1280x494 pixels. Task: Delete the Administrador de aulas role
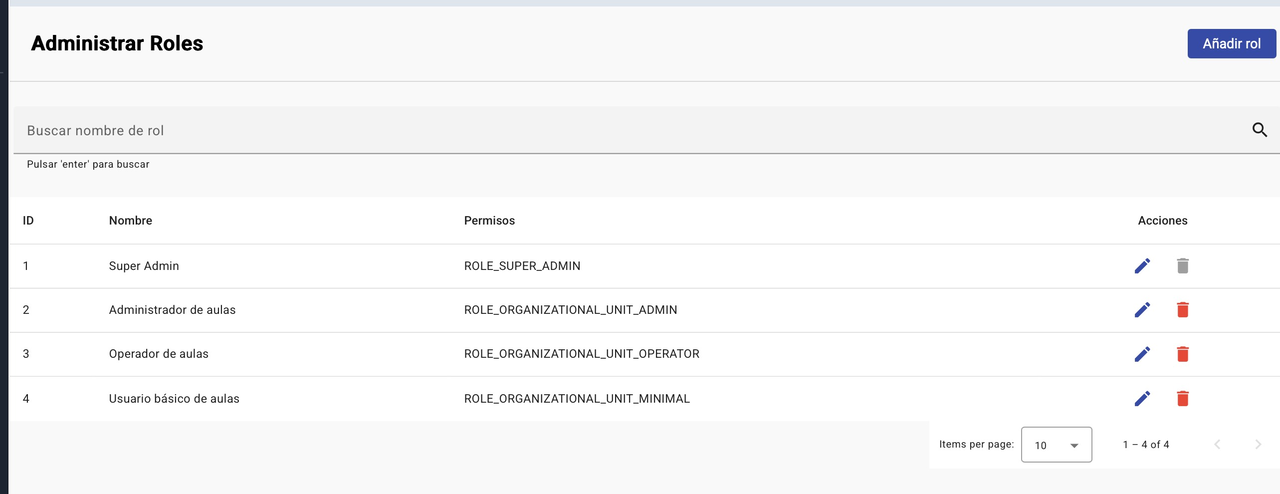[1182, 310]
